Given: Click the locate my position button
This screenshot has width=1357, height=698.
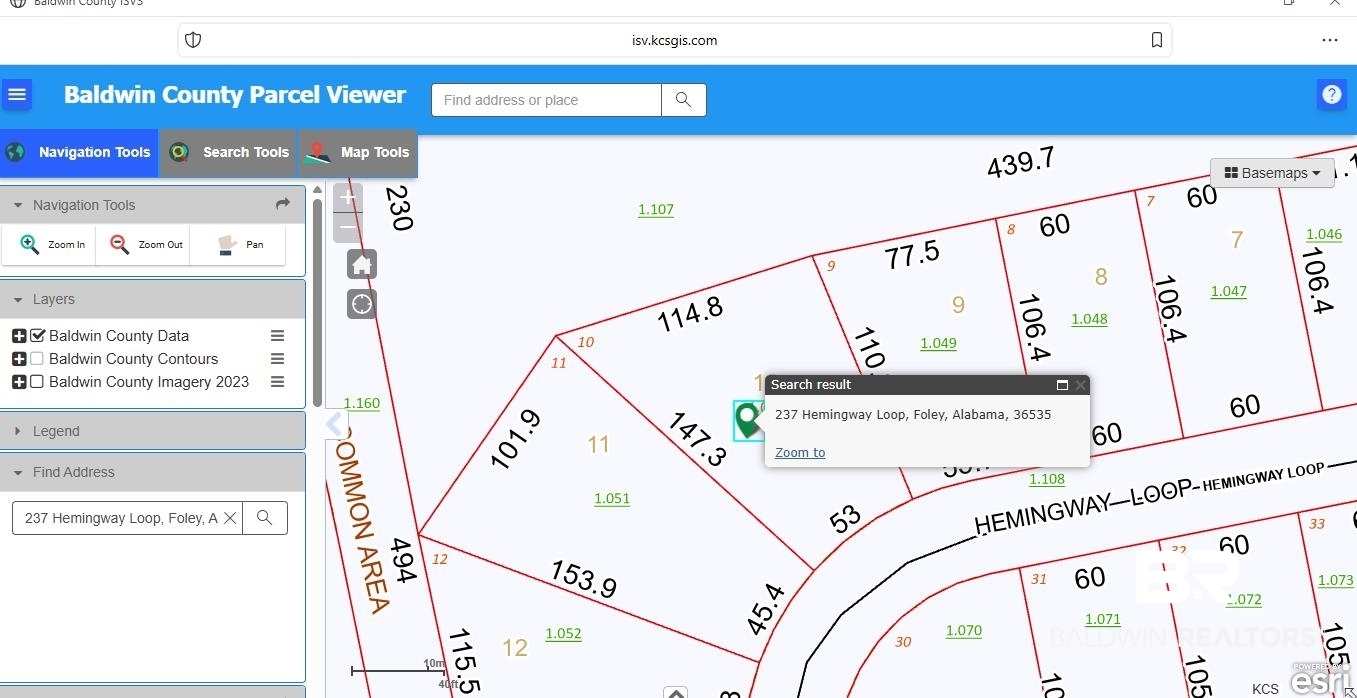Looking at the screenshot, I should 362,304.
